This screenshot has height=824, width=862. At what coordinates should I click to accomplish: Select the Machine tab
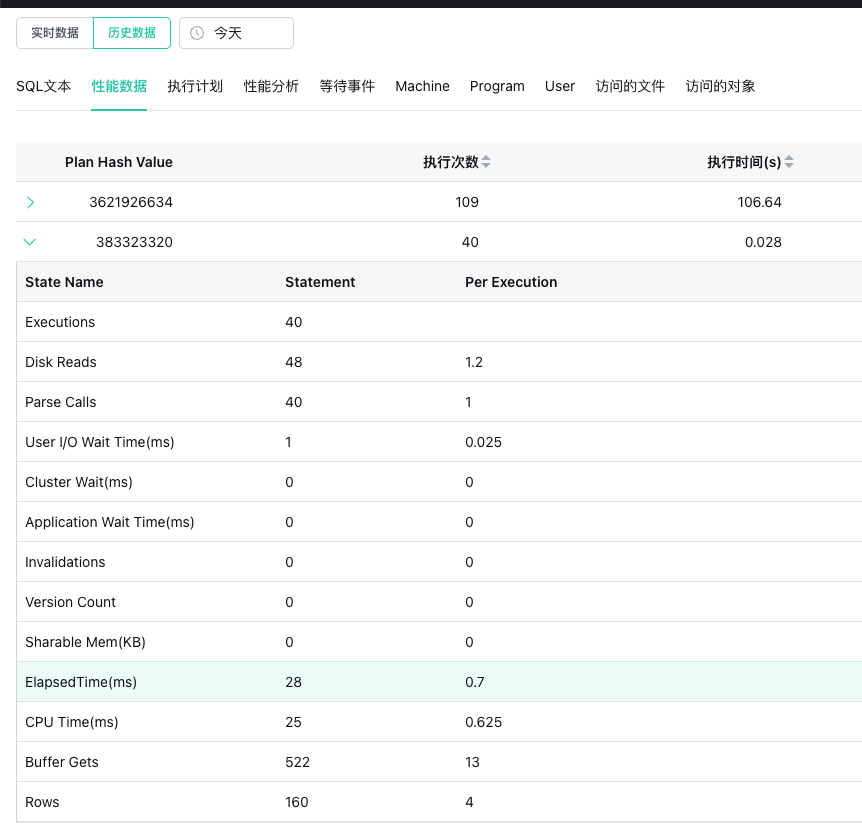coord(422,86)
